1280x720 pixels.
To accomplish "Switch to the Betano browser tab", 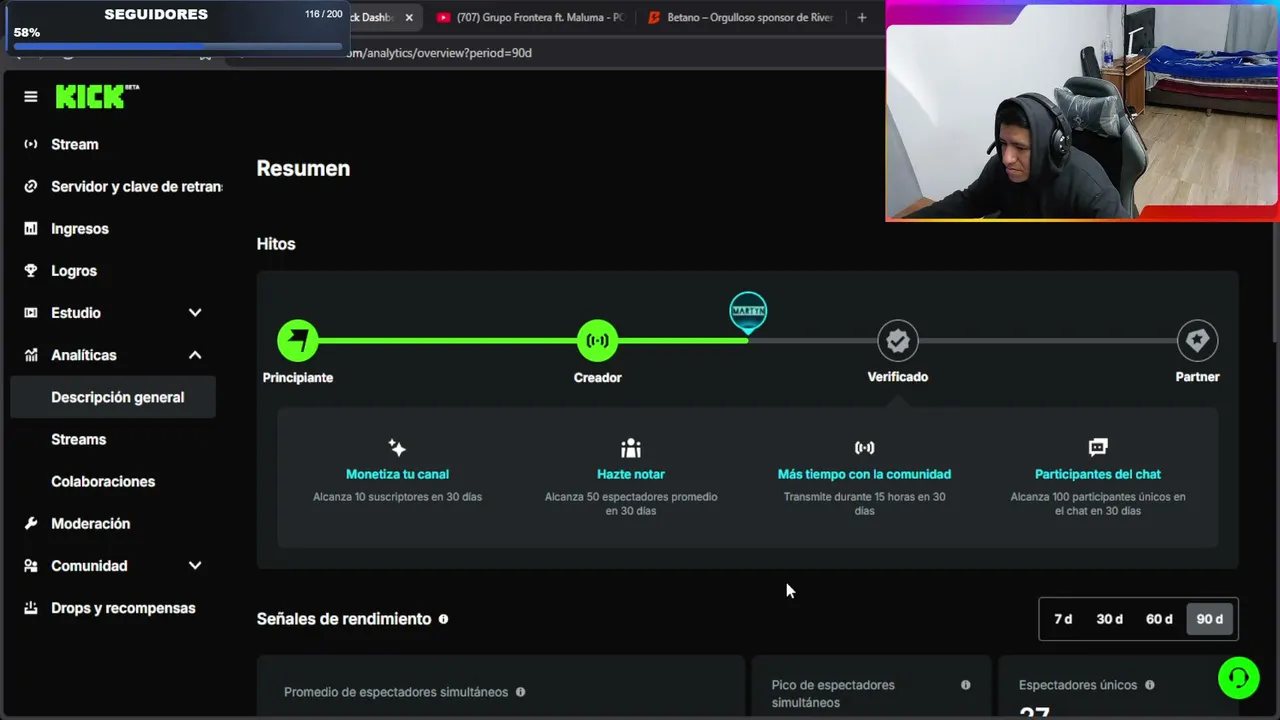I will (x=740, y=17).
